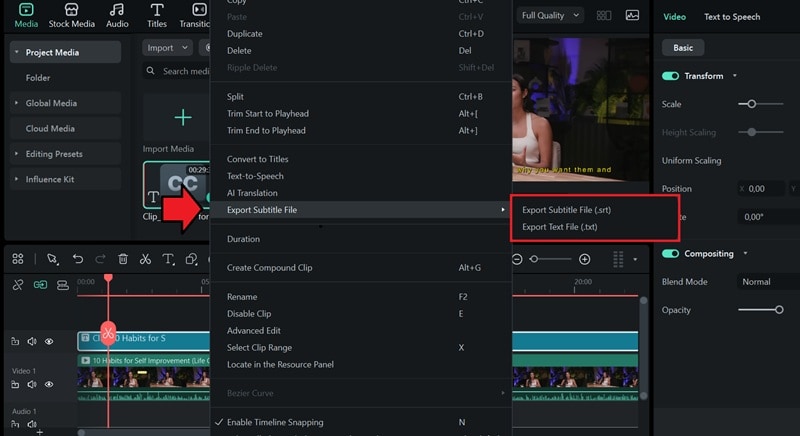
Task: Open the preview grid layout icon
Action: coord(604,15)
